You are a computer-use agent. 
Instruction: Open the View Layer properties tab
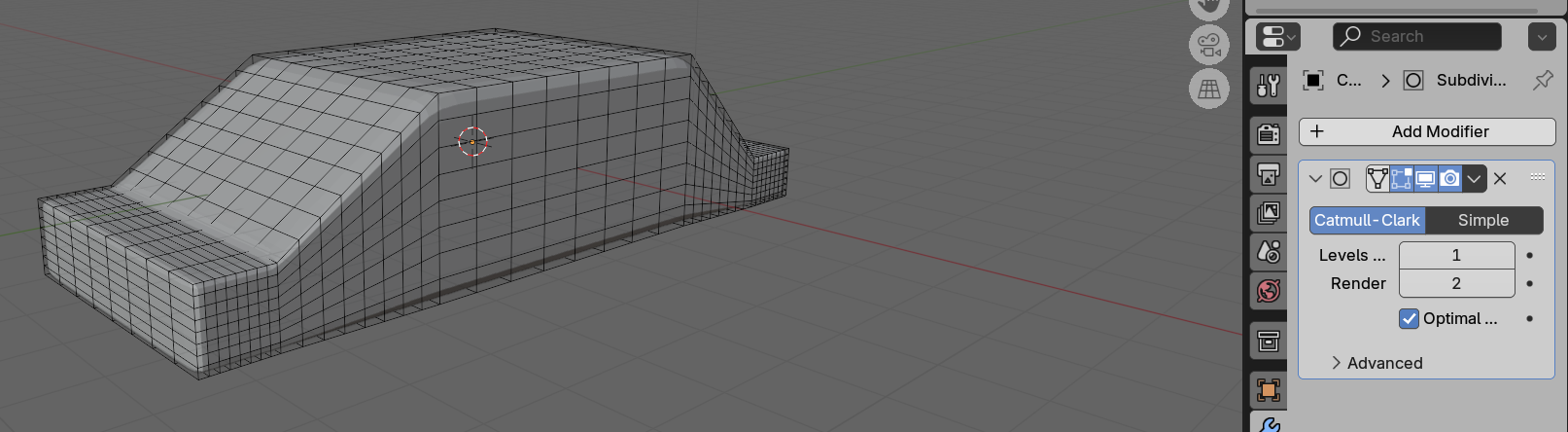pyautogui.click(x=1268, y=212)
